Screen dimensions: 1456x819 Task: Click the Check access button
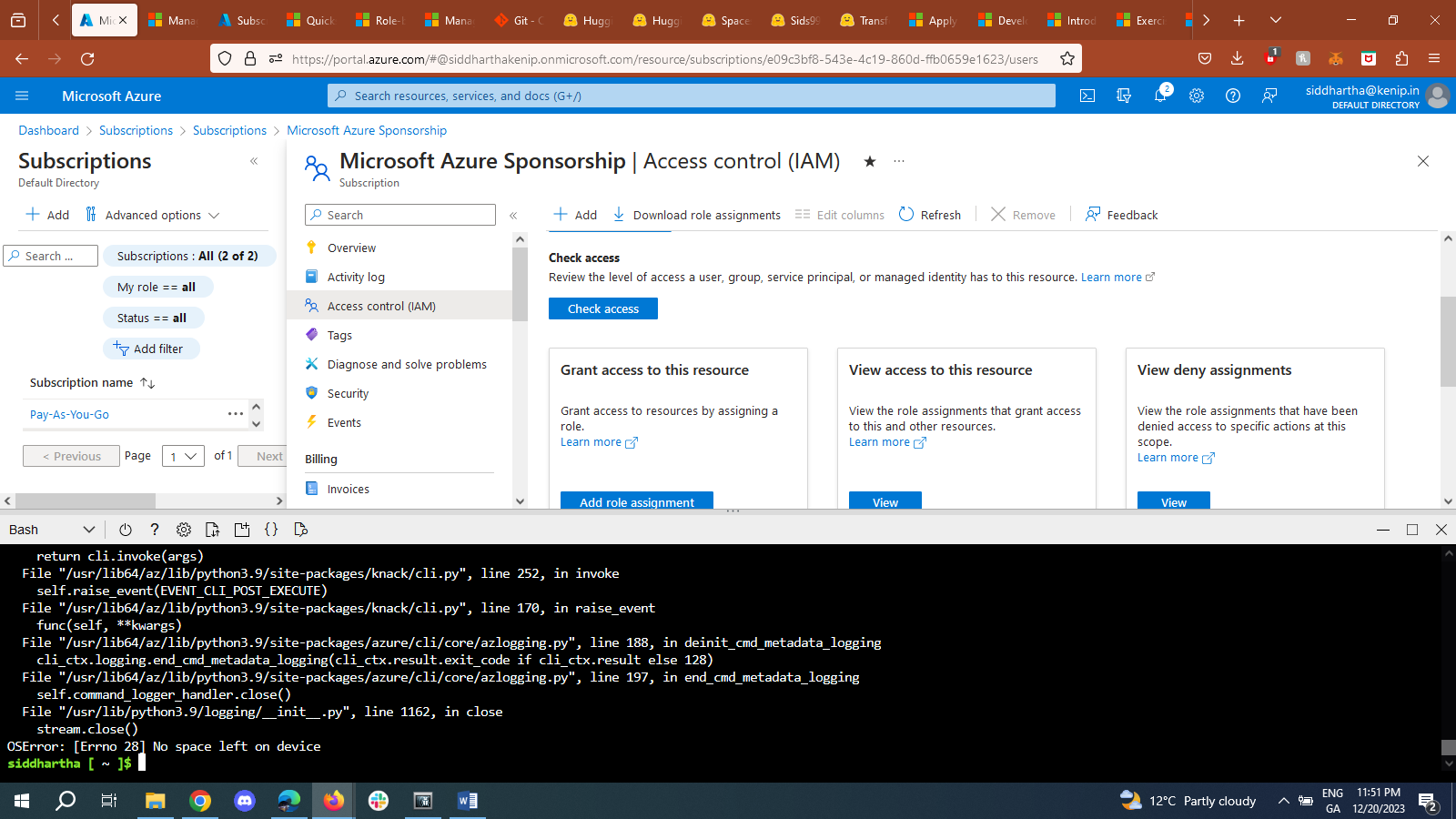[x=603, y=308]
